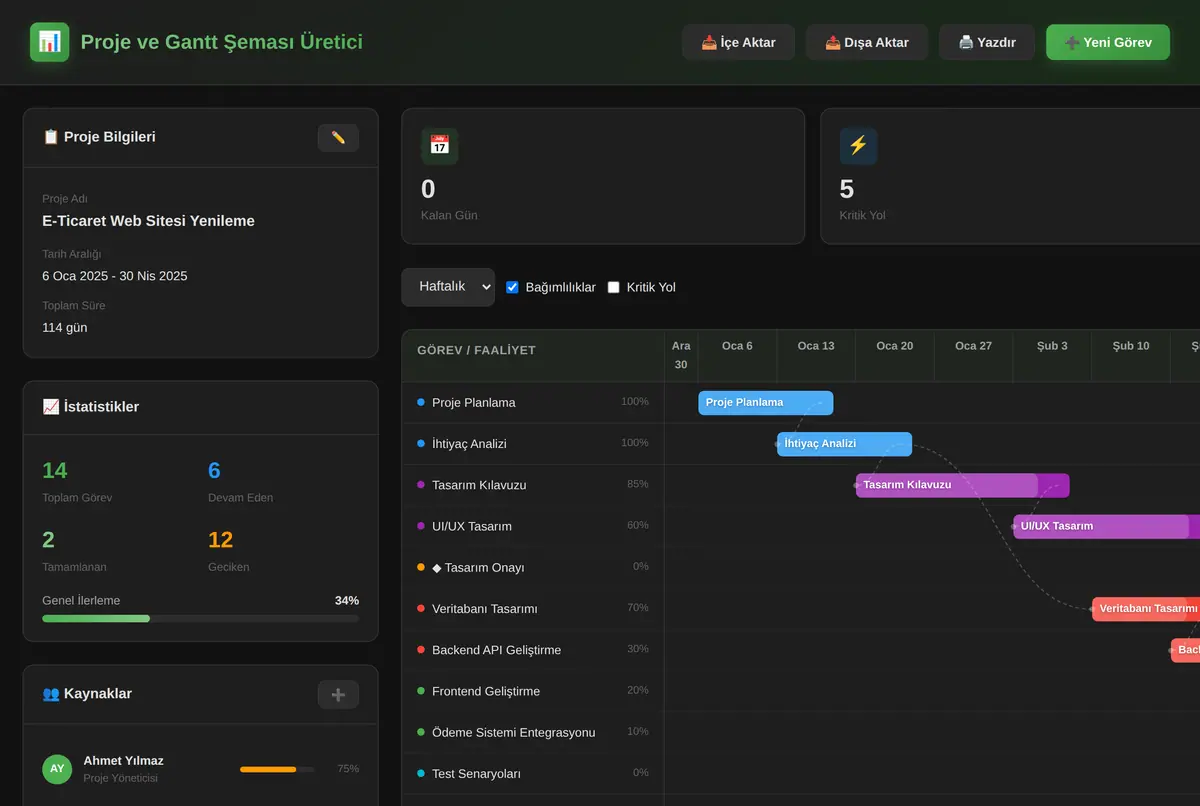Click the Ödeme Sistemi Entegrasyonu task row
The width and height of the screenshot is (1200, 806).
533,732
